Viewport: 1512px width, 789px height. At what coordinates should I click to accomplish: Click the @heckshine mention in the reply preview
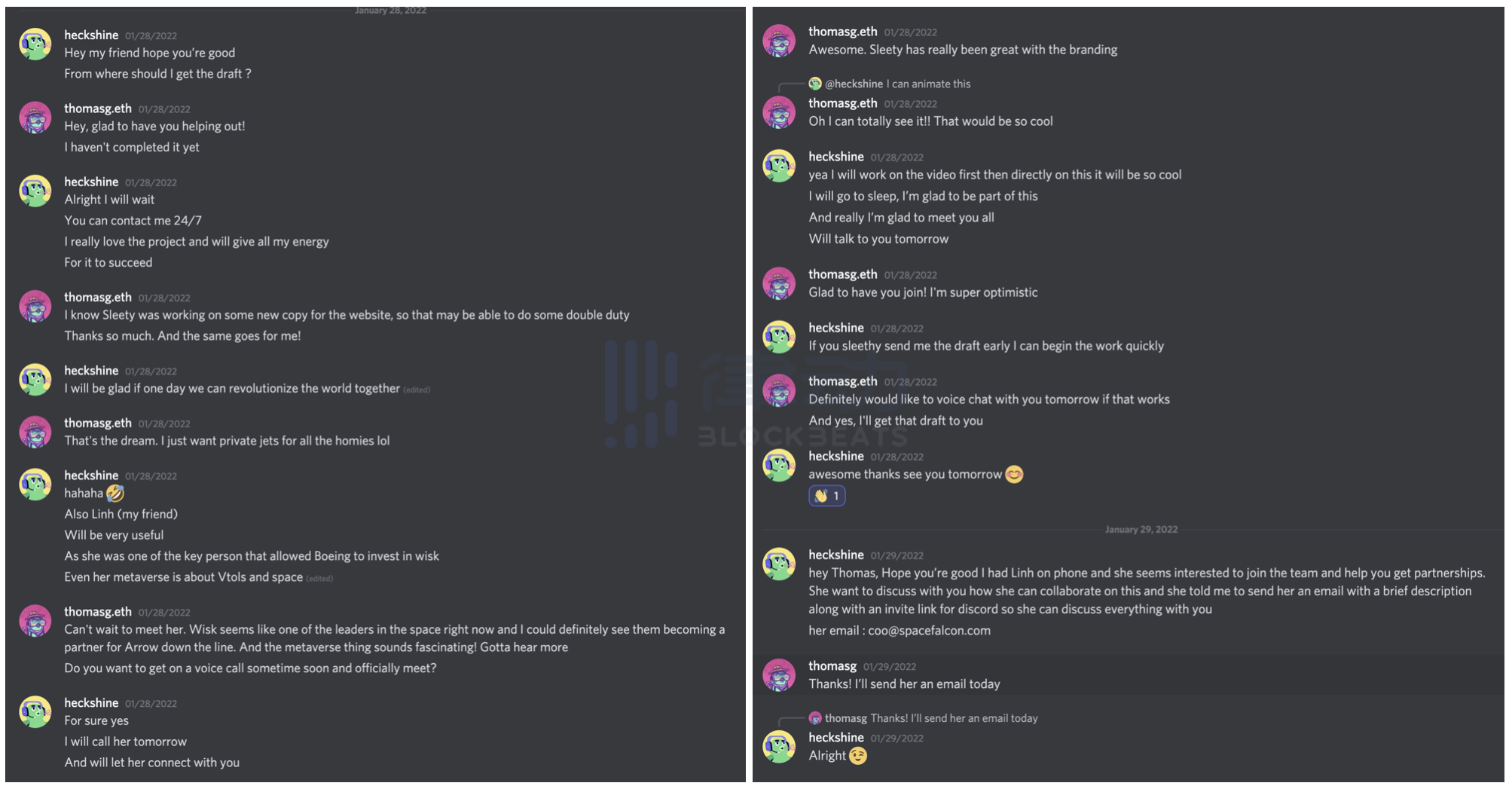[x=854, y=84]
